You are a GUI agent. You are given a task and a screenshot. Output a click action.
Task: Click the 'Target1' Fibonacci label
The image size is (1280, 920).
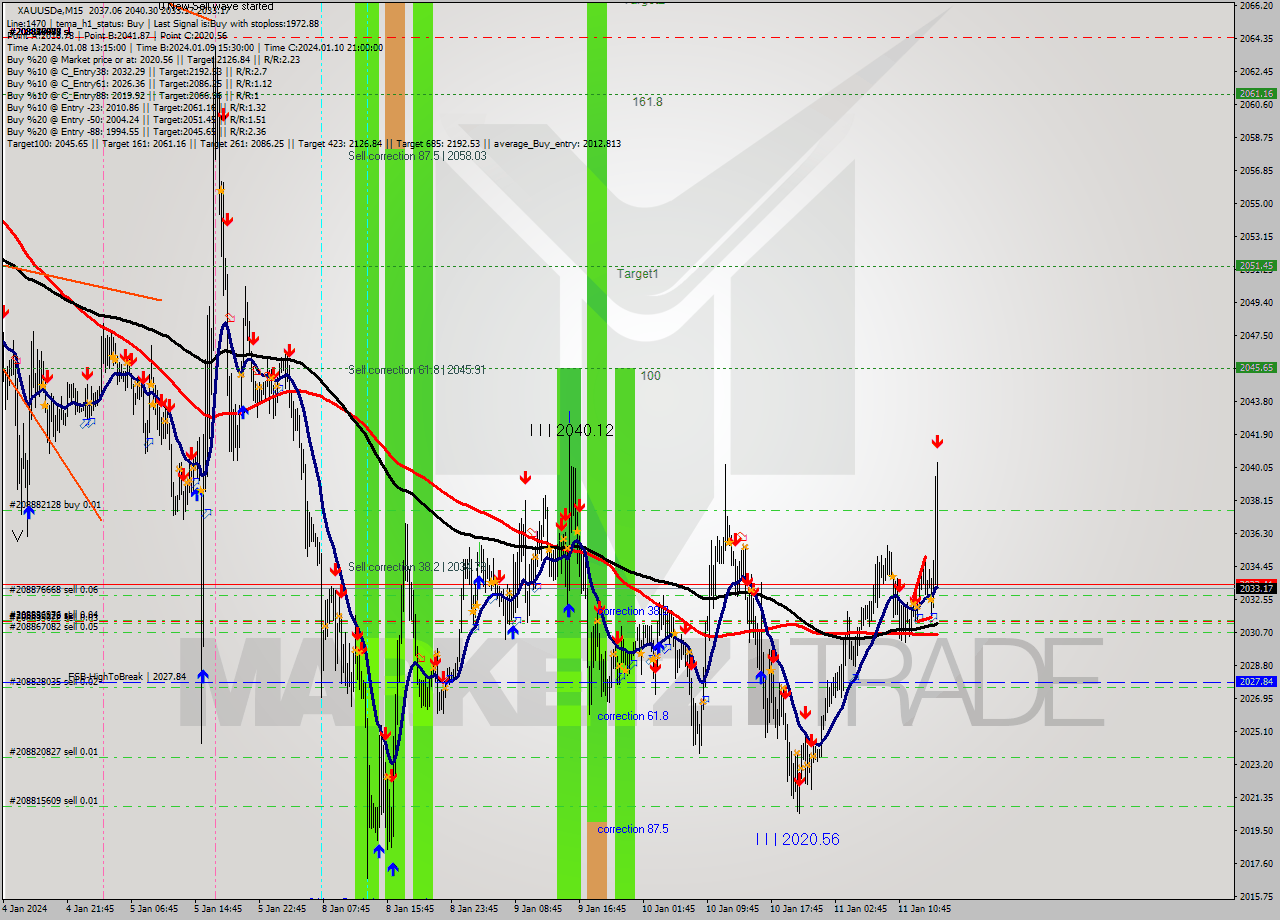coord(637,274)
